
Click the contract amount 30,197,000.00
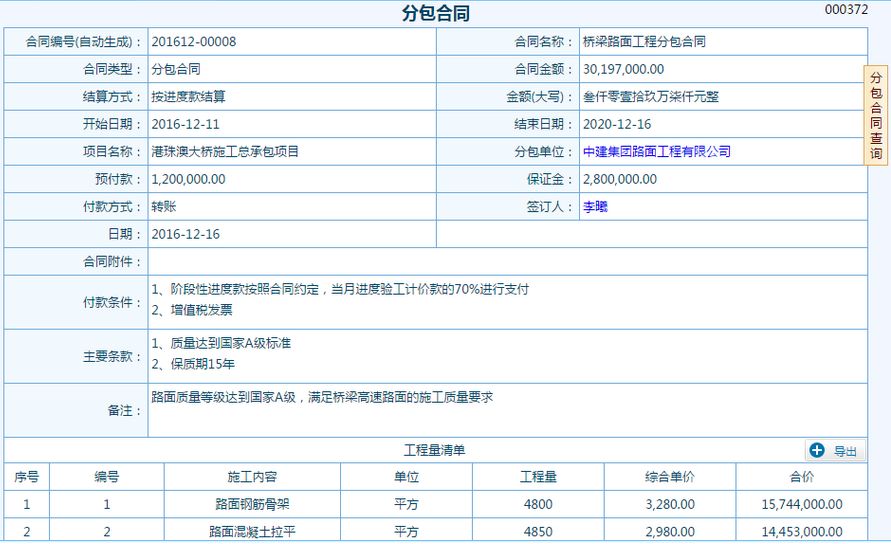point(623,70)
